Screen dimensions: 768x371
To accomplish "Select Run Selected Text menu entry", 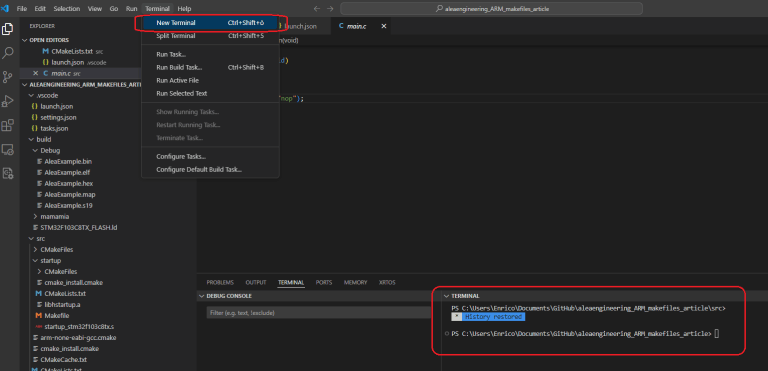I will coord(210,93).
